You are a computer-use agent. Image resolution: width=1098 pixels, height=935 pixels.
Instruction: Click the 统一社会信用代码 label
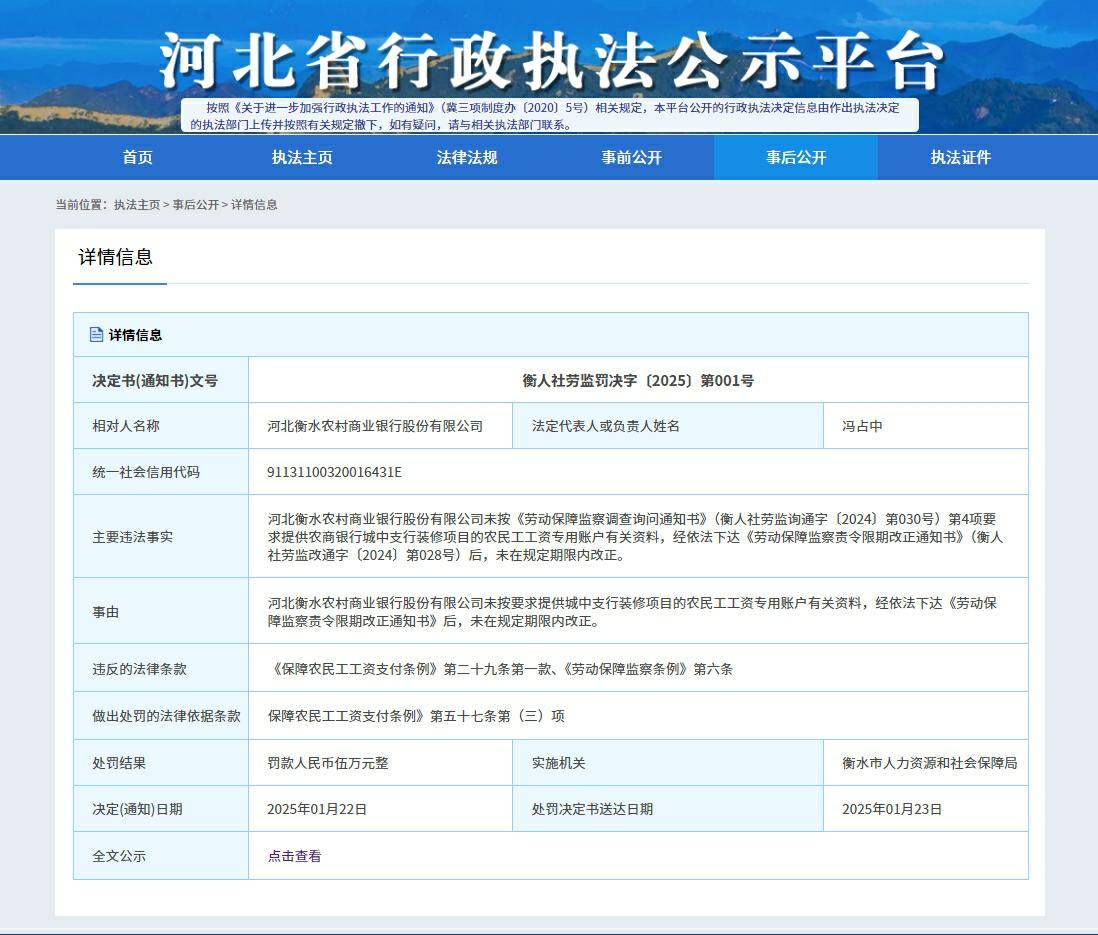point(146,472)
